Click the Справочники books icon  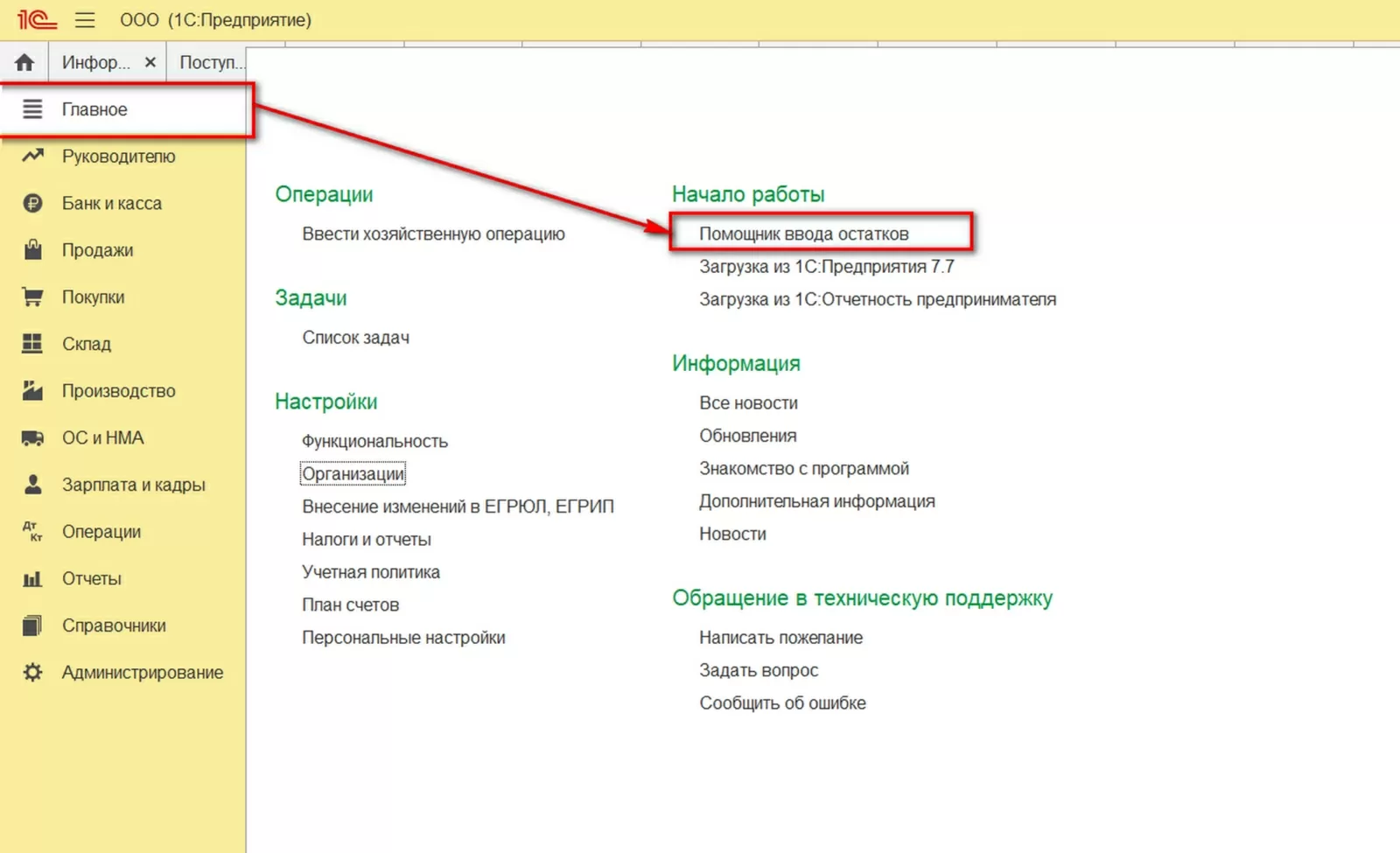[32, 625]
